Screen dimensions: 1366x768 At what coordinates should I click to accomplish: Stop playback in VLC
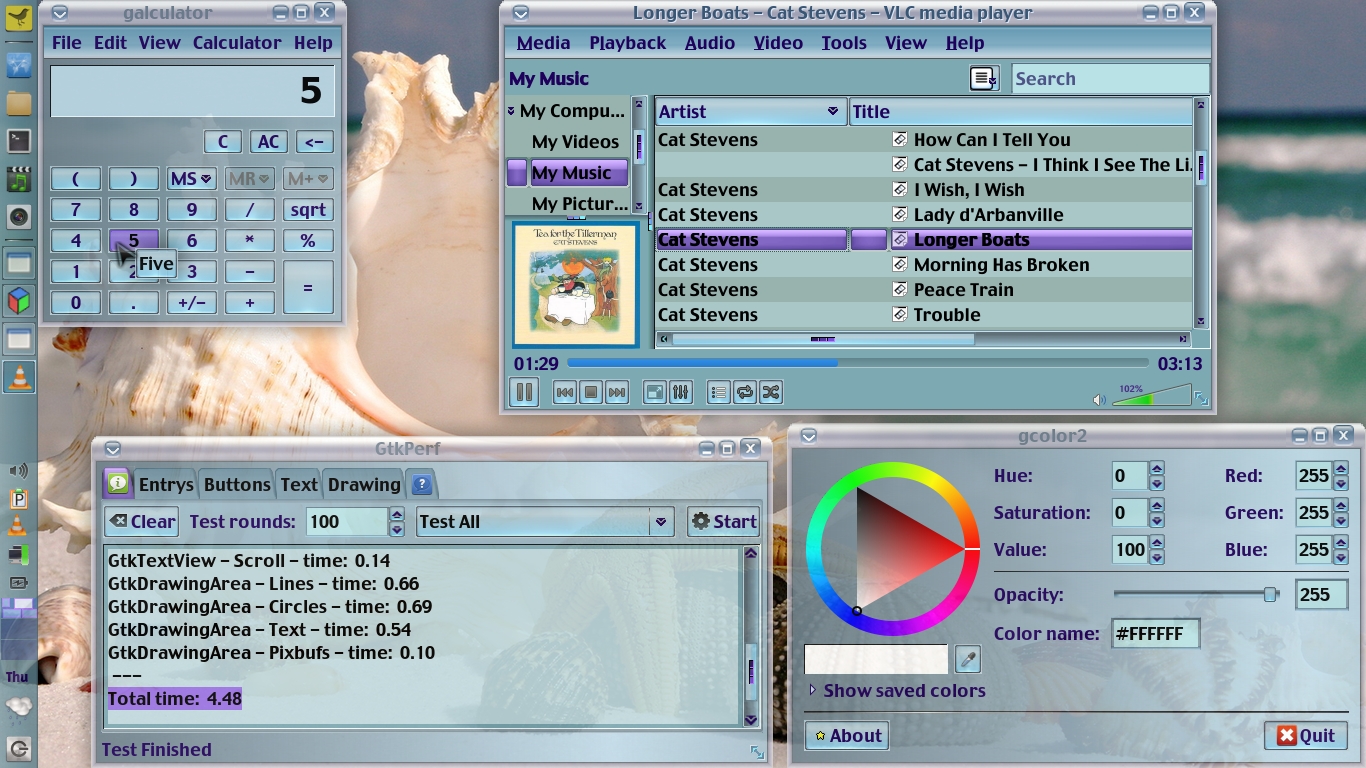pyautogui.click(x=591, y=393)
